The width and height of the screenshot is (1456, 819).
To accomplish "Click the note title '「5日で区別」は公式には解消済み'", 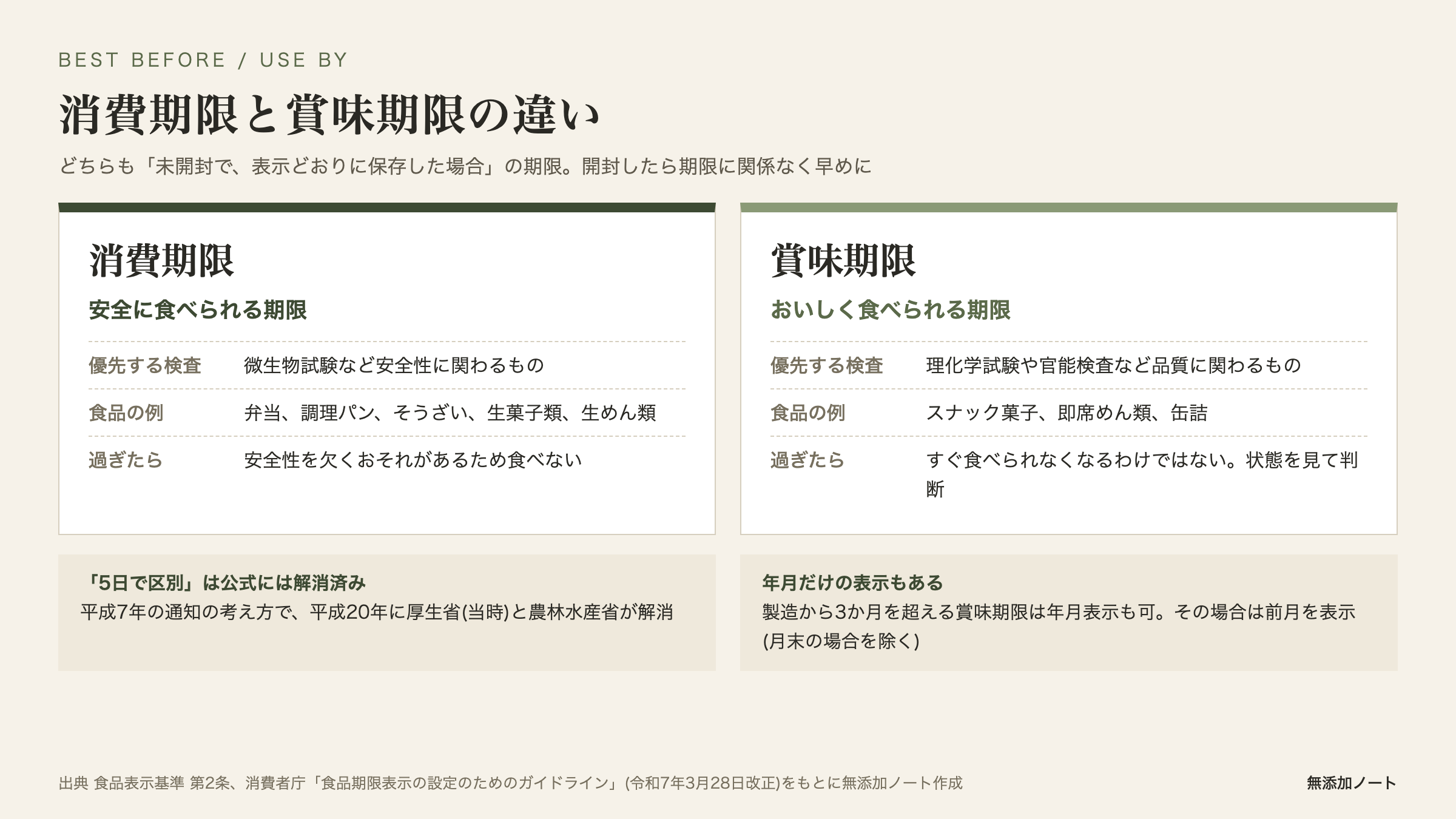I will pos(223,583).
